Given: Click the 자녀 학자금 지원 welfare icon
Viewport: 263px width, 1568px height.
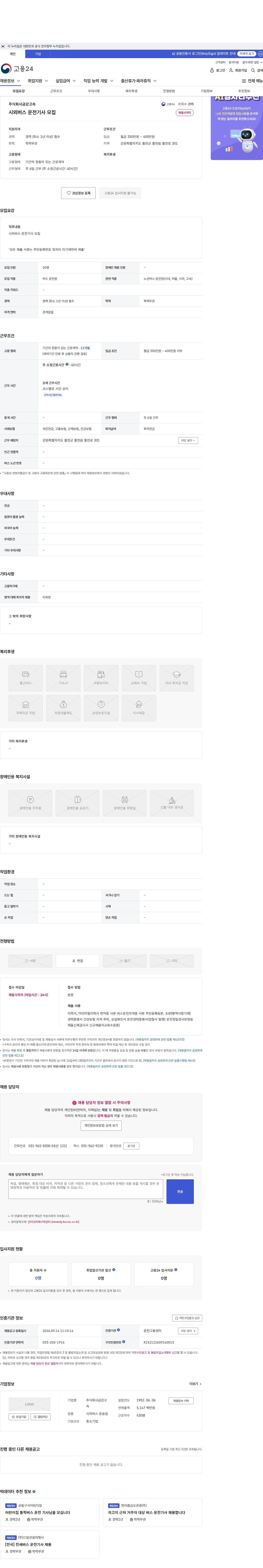Looking at the screenshot, I should (x=177, y=678).
